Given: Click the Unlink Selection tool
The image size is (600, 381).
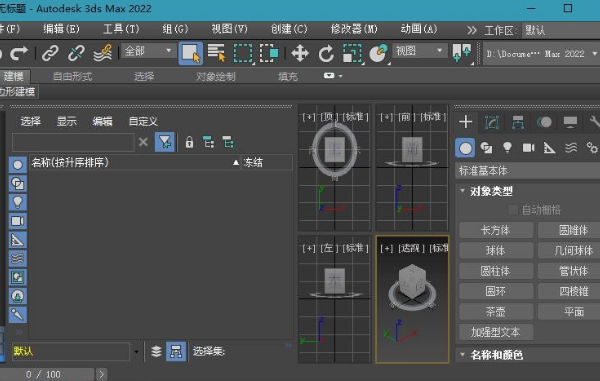Looking at the screenshot, I should [x=76, y=53].
